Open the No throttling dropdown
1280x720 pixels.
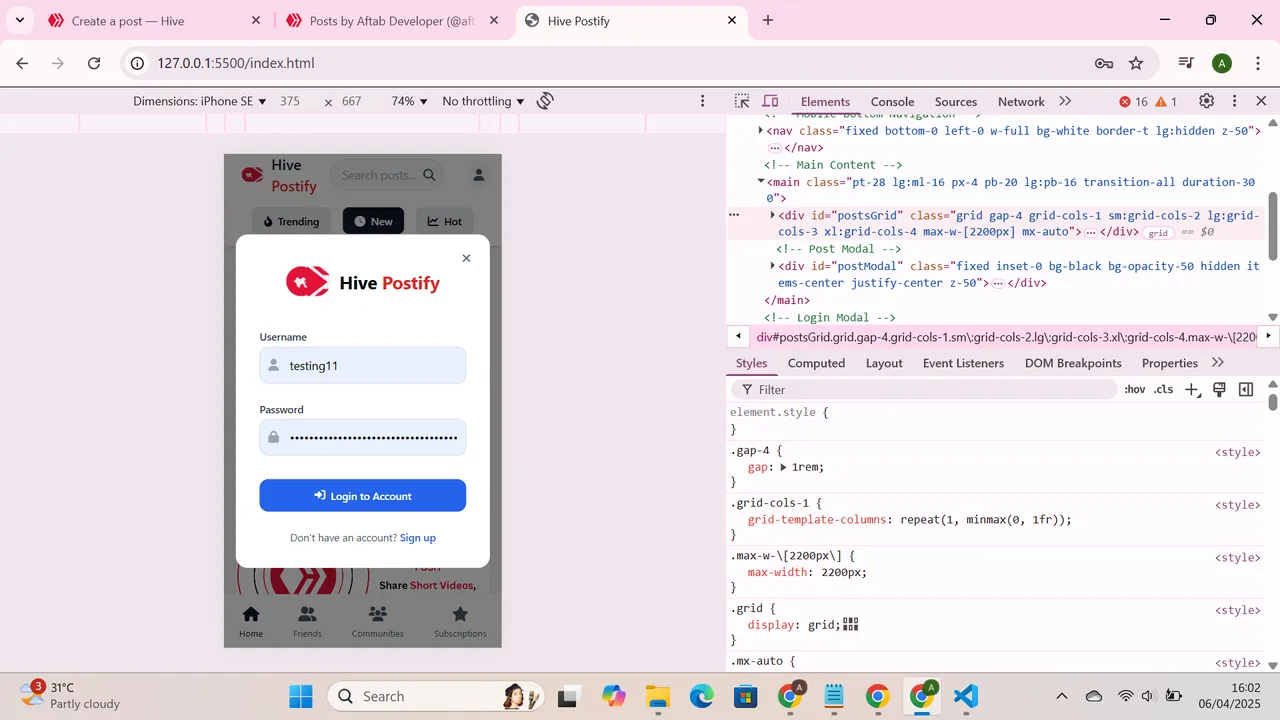[x=484, y=101]
